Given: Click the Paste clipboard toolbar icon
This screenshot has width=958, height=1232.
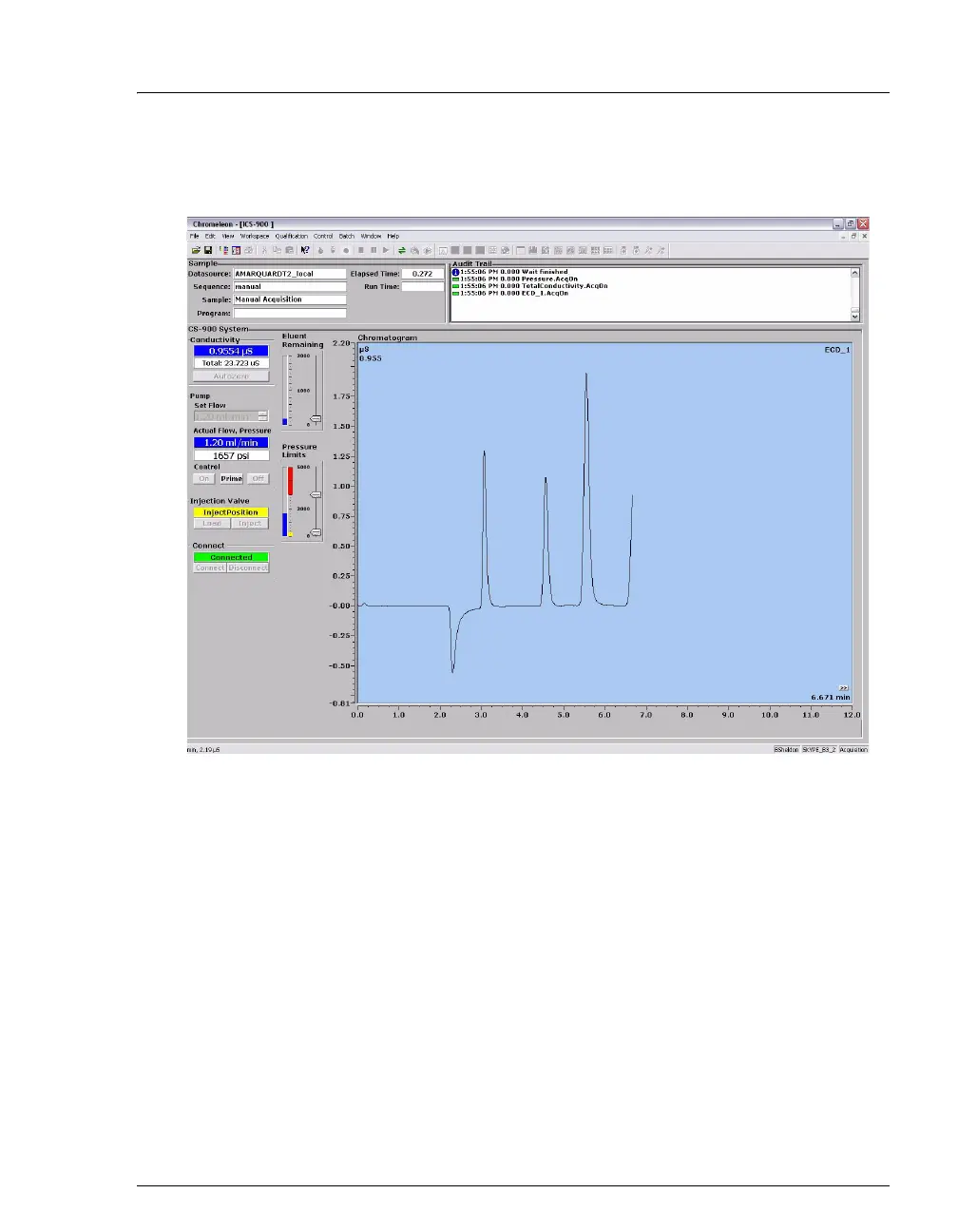Looking at the screenshot, I should pyautogui.click(x=289, y=250).
